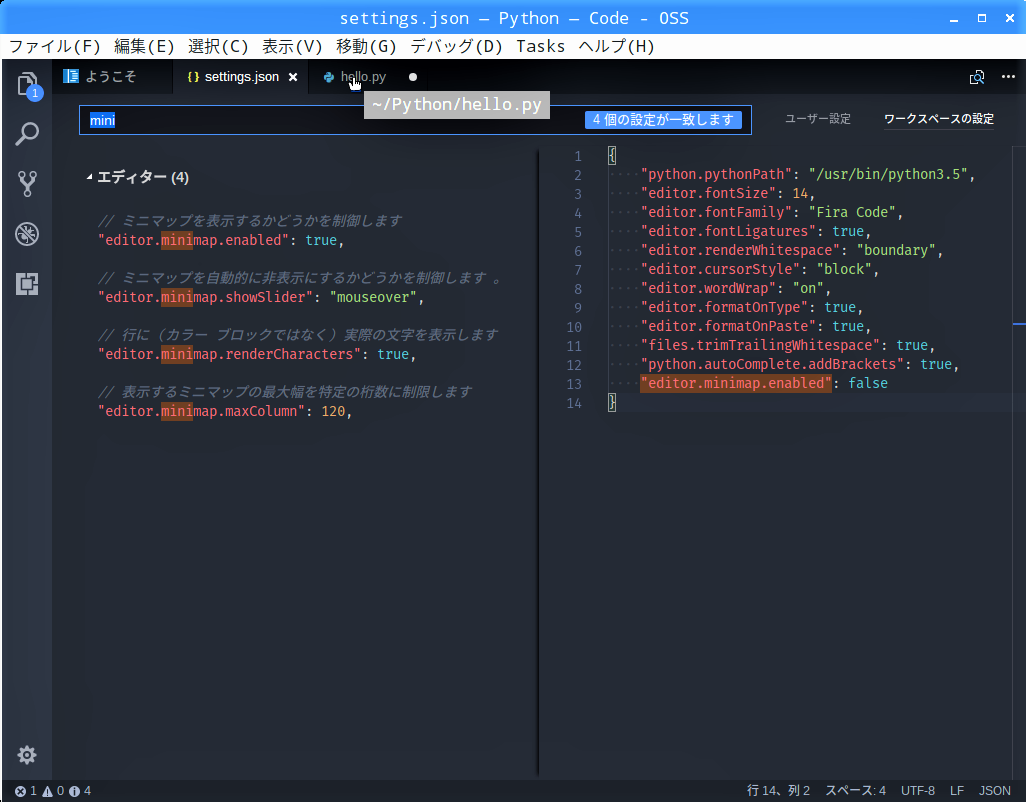The image size is (1026, 802).
Task: Collapse the エディター (4) section
Action: 90,177
